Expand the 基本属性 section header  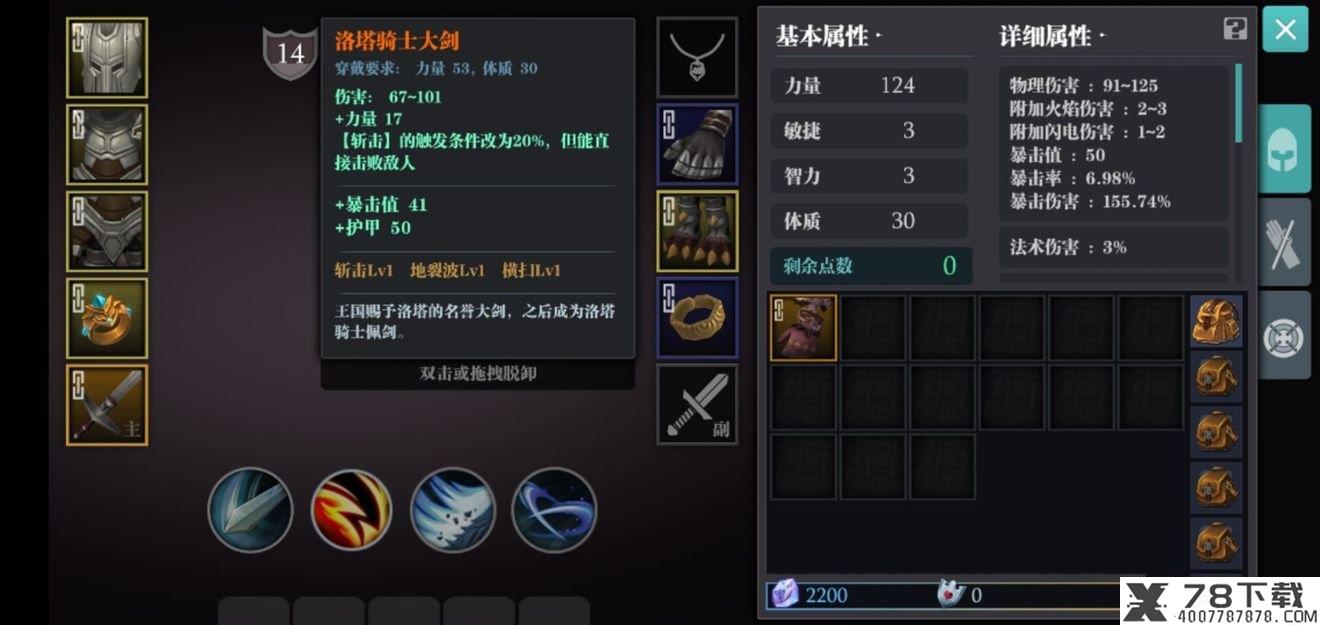point(828,37)
